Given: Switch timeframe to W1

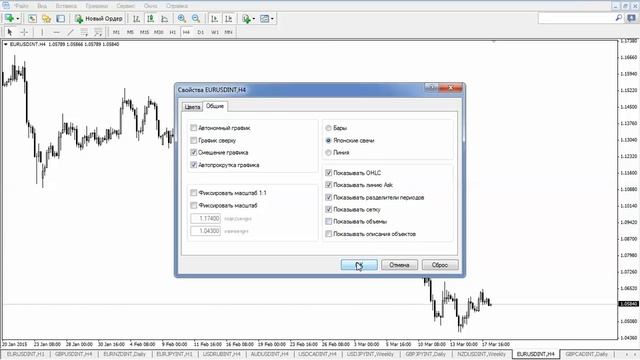Looking at the screenshot, I should point(215,32).
